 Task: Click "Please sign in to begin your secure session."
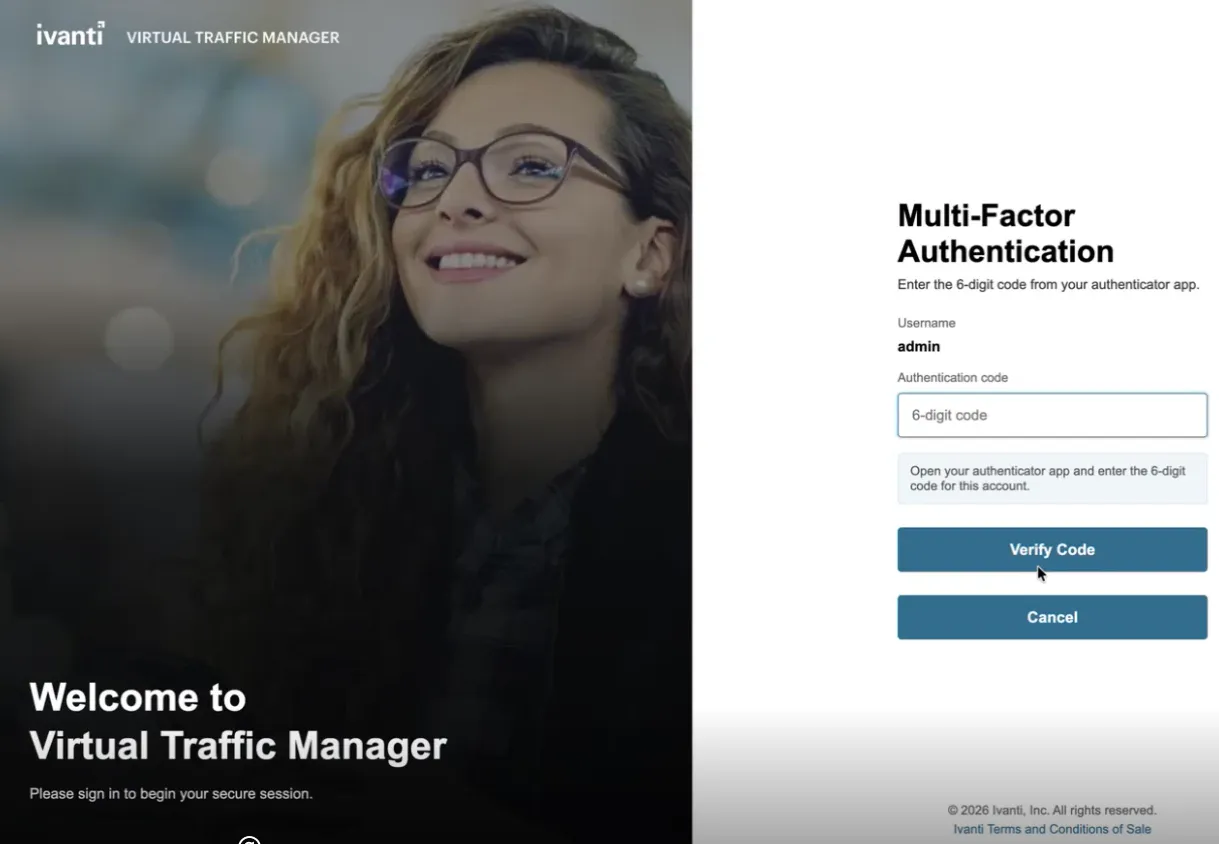click(171, 794)
